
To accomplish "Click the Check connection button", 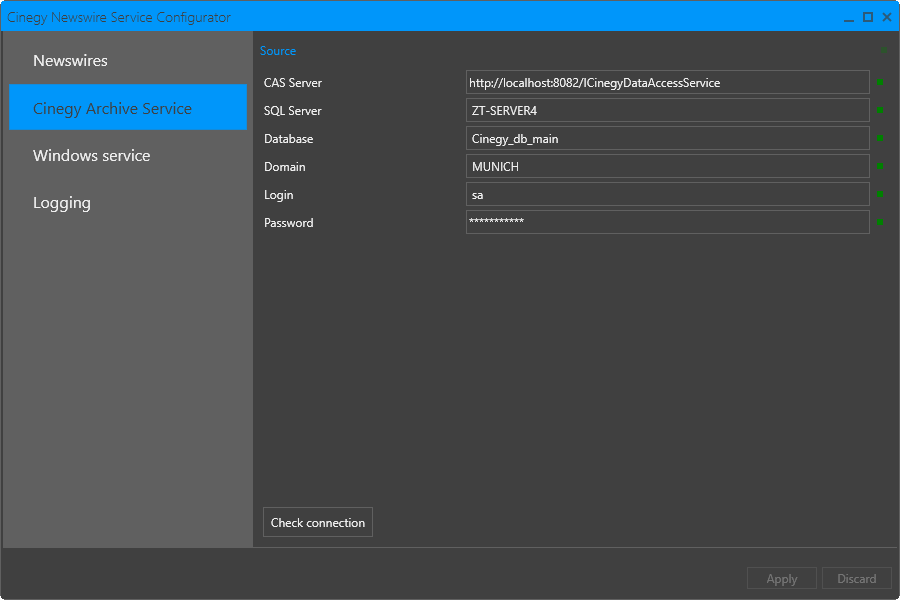I will click(x=318, y=522).
